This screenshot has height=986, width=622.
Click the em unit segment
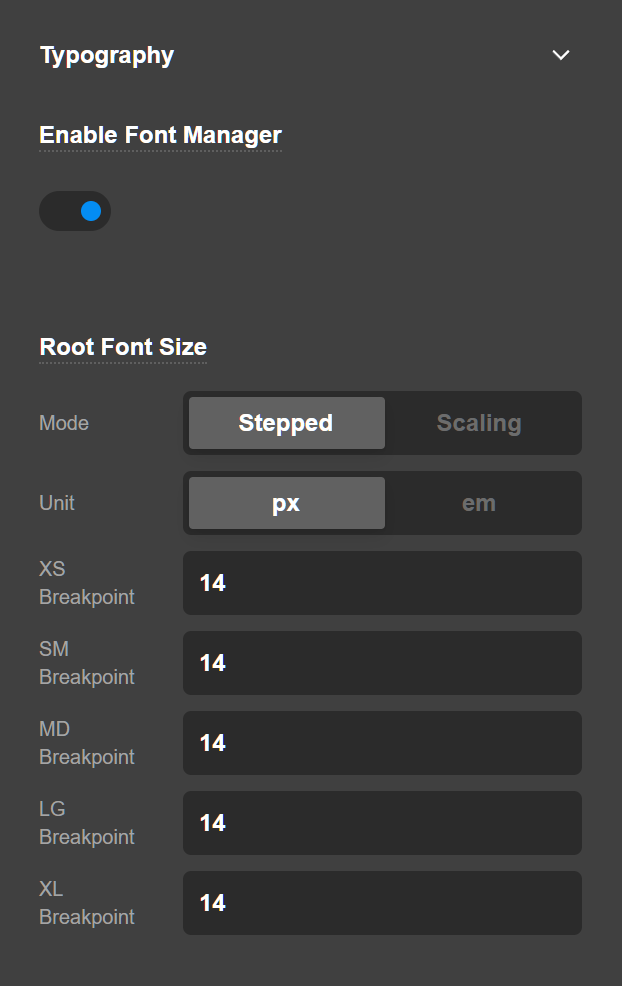(x=478, y=502)
